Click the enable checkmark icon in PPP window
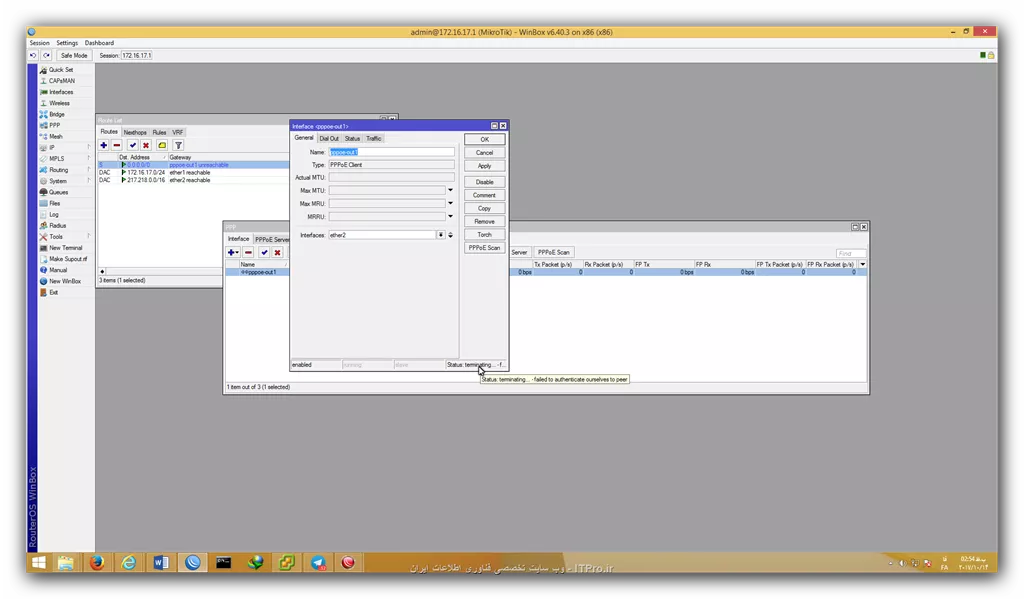 (264, 252)
